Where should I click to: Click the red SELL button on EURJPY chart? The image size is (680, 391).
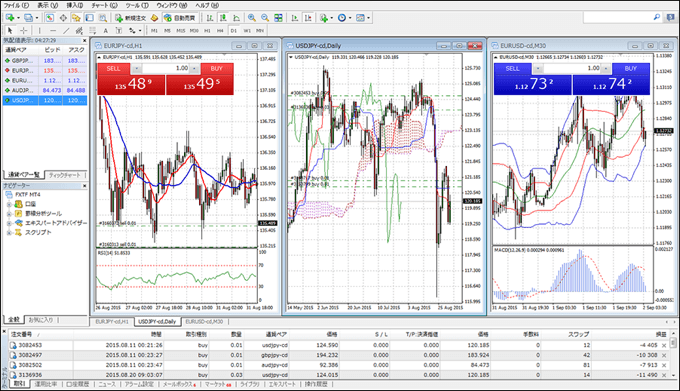point(114,68)
